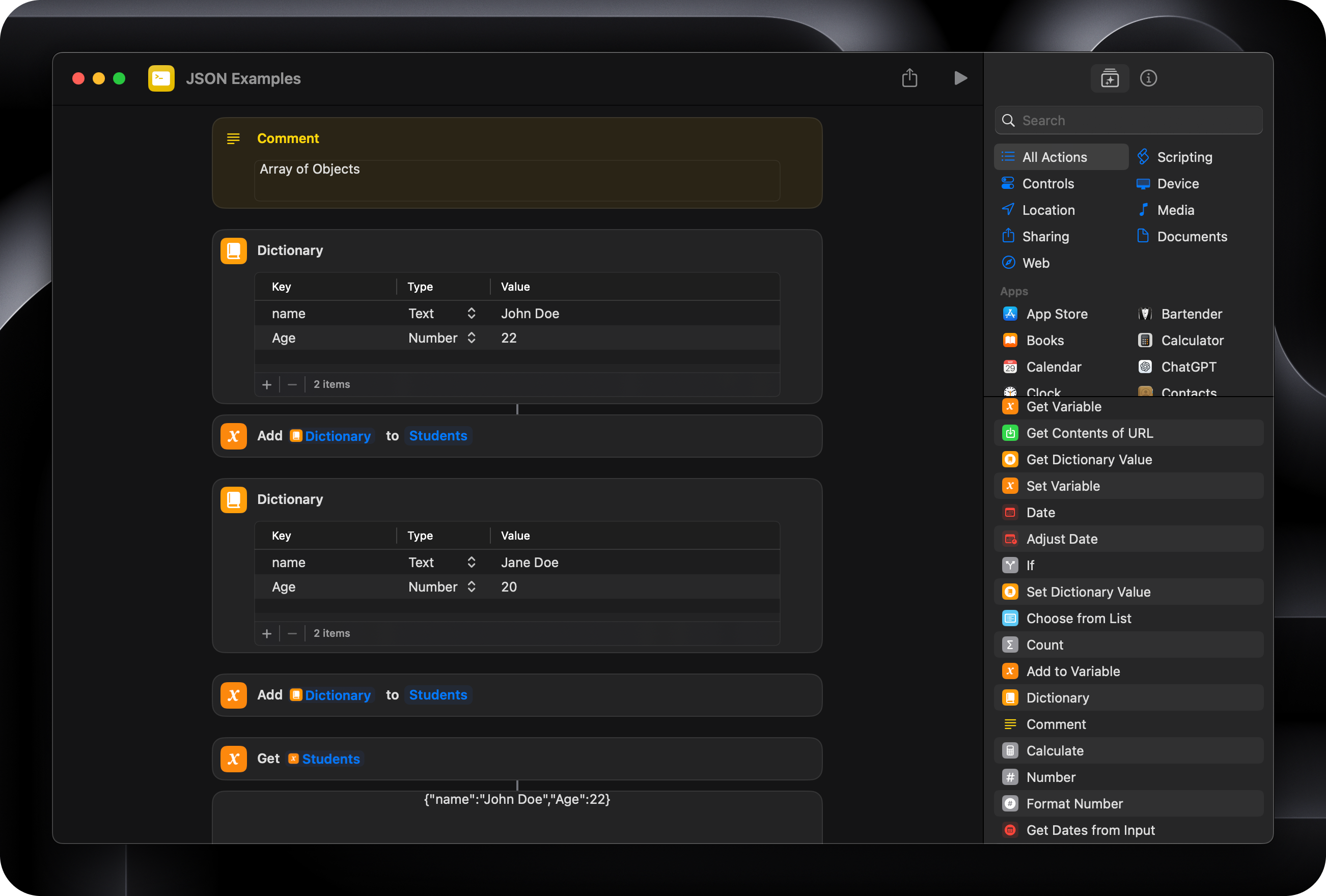This screenshot has width=1326, height=896.
Task: Add an item to the first Dictionary
Action: (266, 384)
